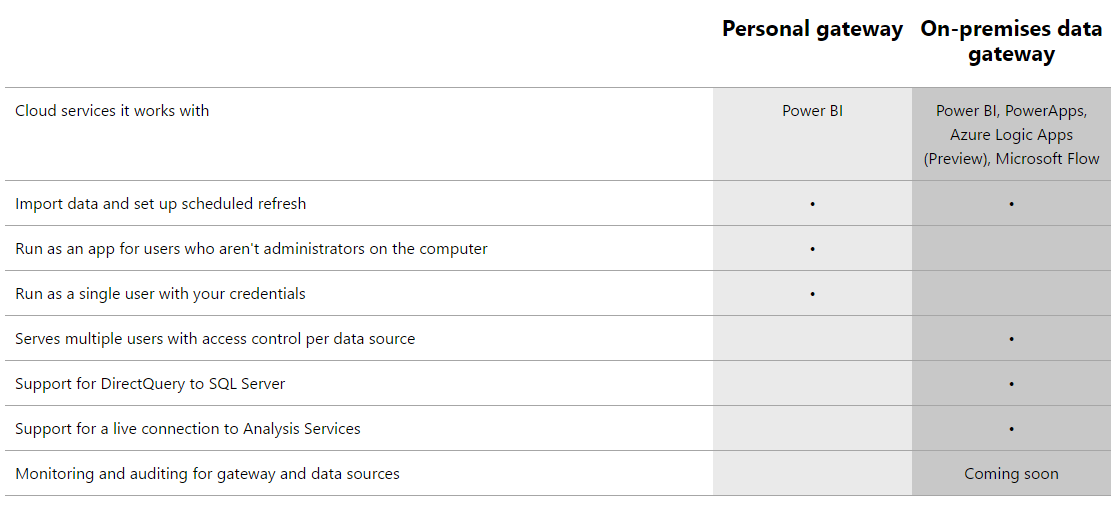
Task: Click the bullet in the 'Run as a single user' row
Action: pos(812,294)
